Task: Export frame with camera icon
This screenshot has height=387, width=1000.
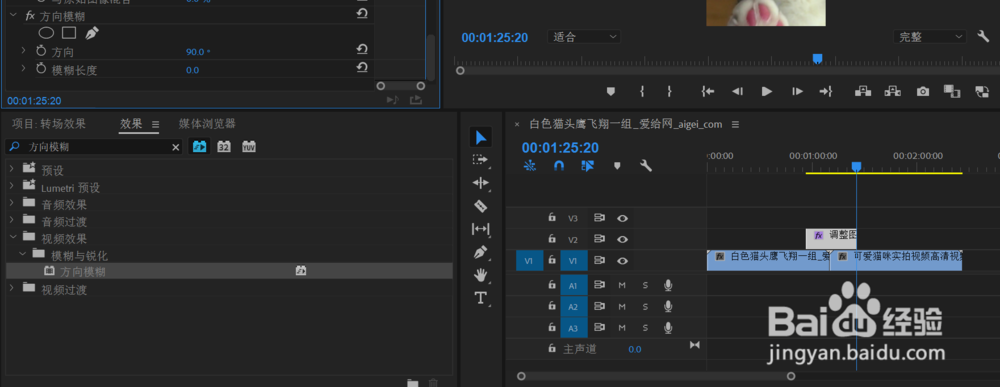Action: (x=923, y=92)
